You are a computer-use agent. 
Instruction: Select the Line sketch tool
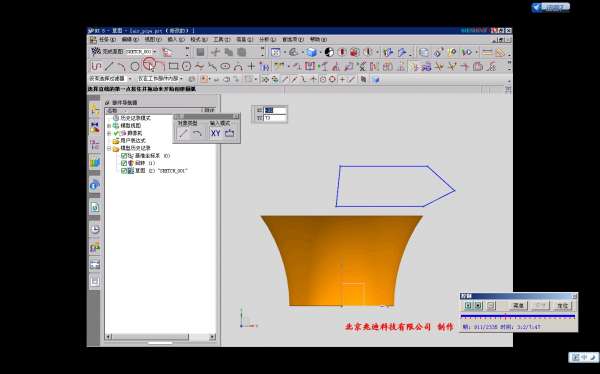point(109,66)
